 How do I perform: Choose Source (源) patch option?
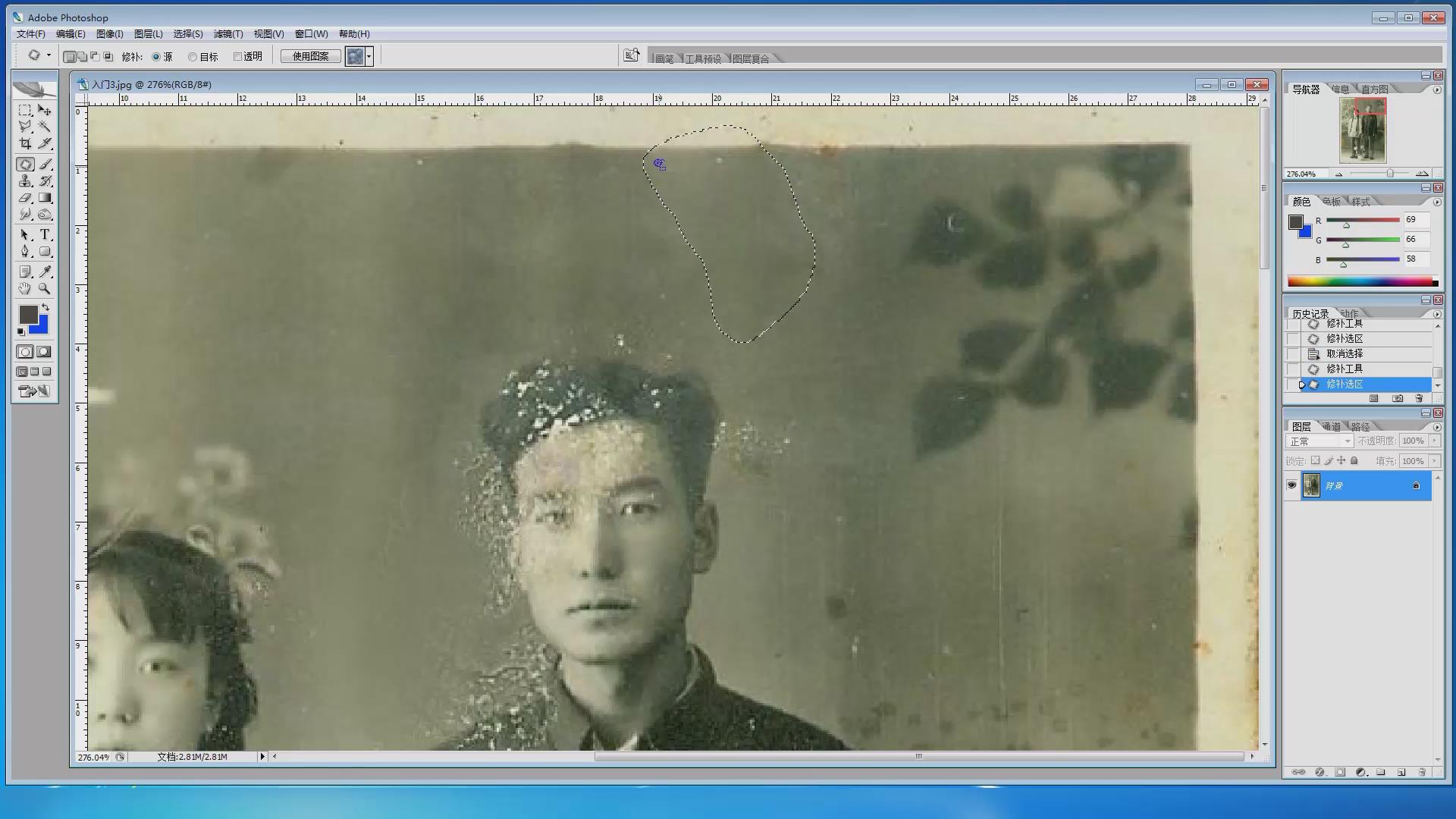156,57
